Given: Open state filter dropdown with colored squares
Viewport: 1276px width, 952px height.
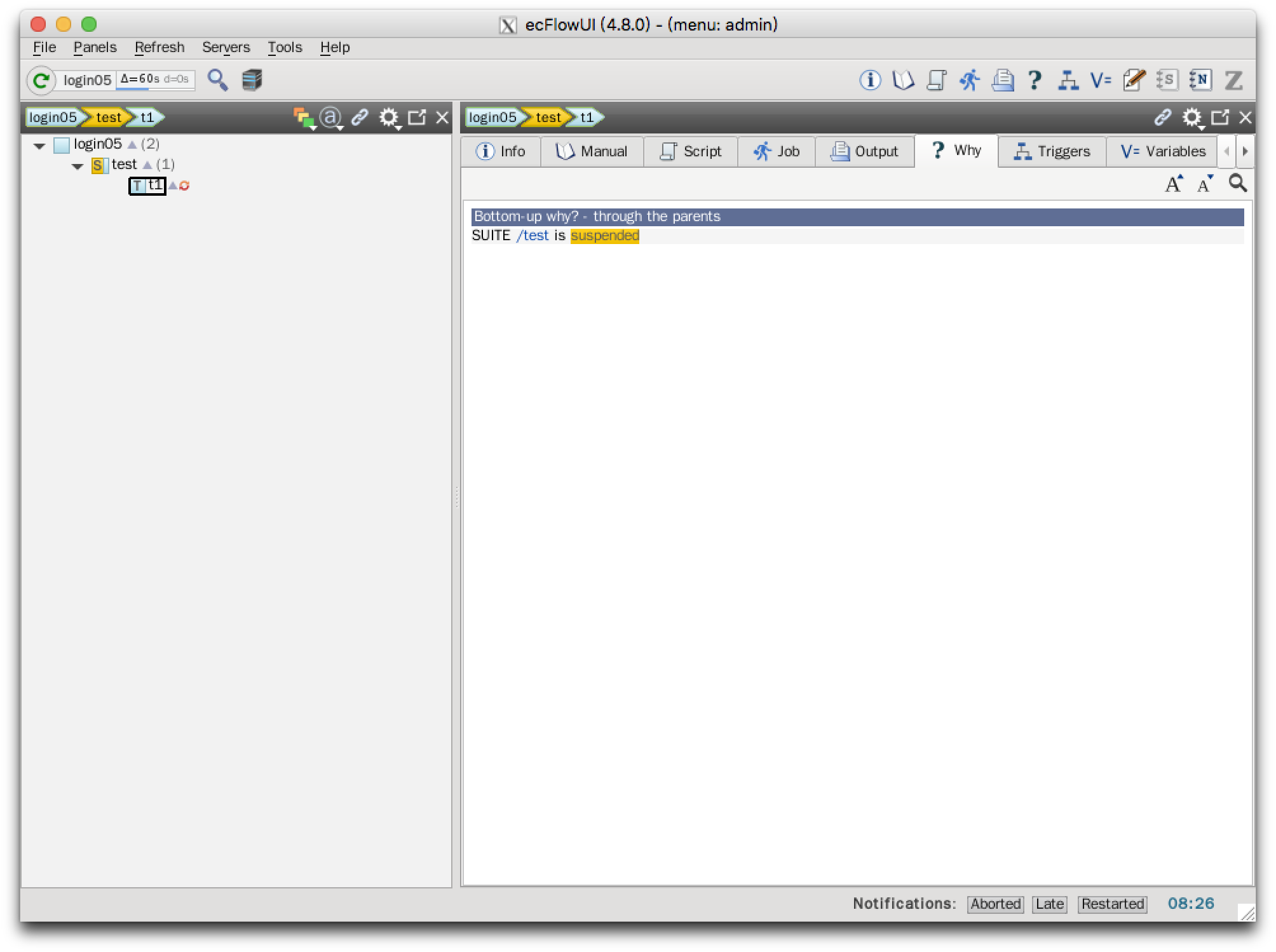Looking at the screenshot, I should point(304,118).
